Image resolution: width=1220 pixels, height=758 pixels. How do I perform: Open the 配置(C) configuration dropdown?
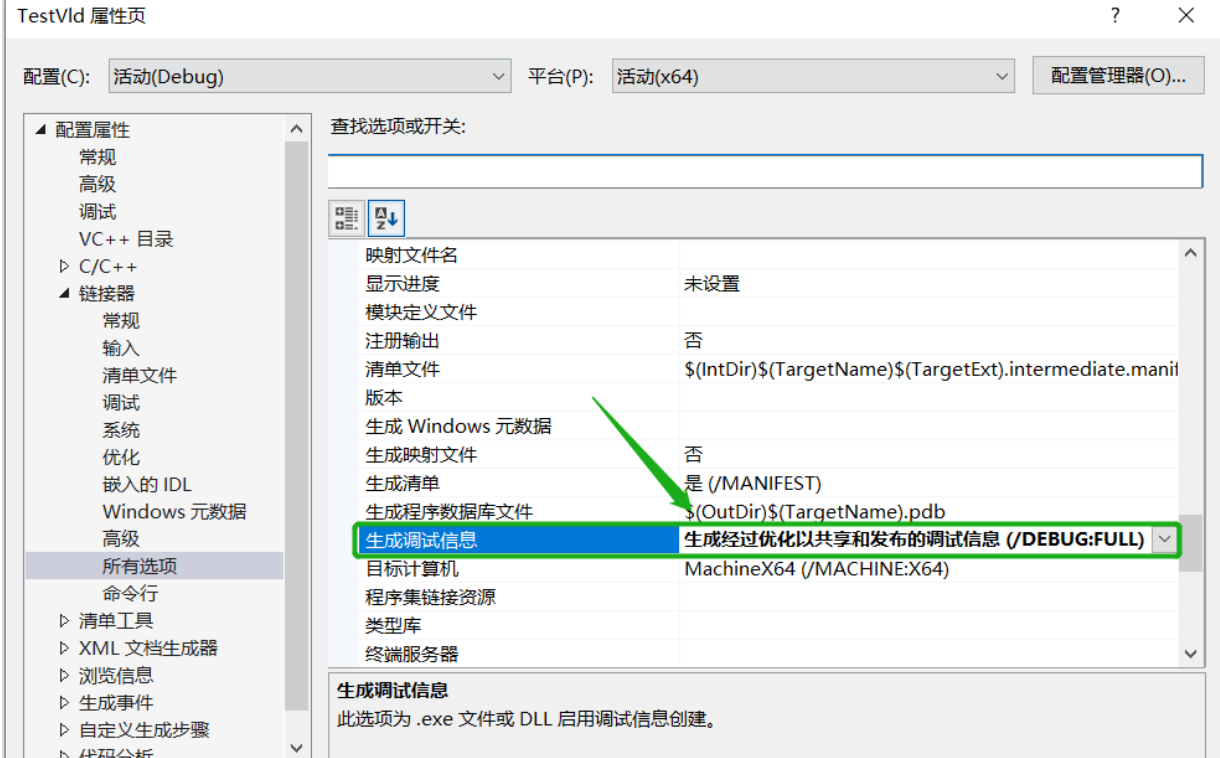497,75
